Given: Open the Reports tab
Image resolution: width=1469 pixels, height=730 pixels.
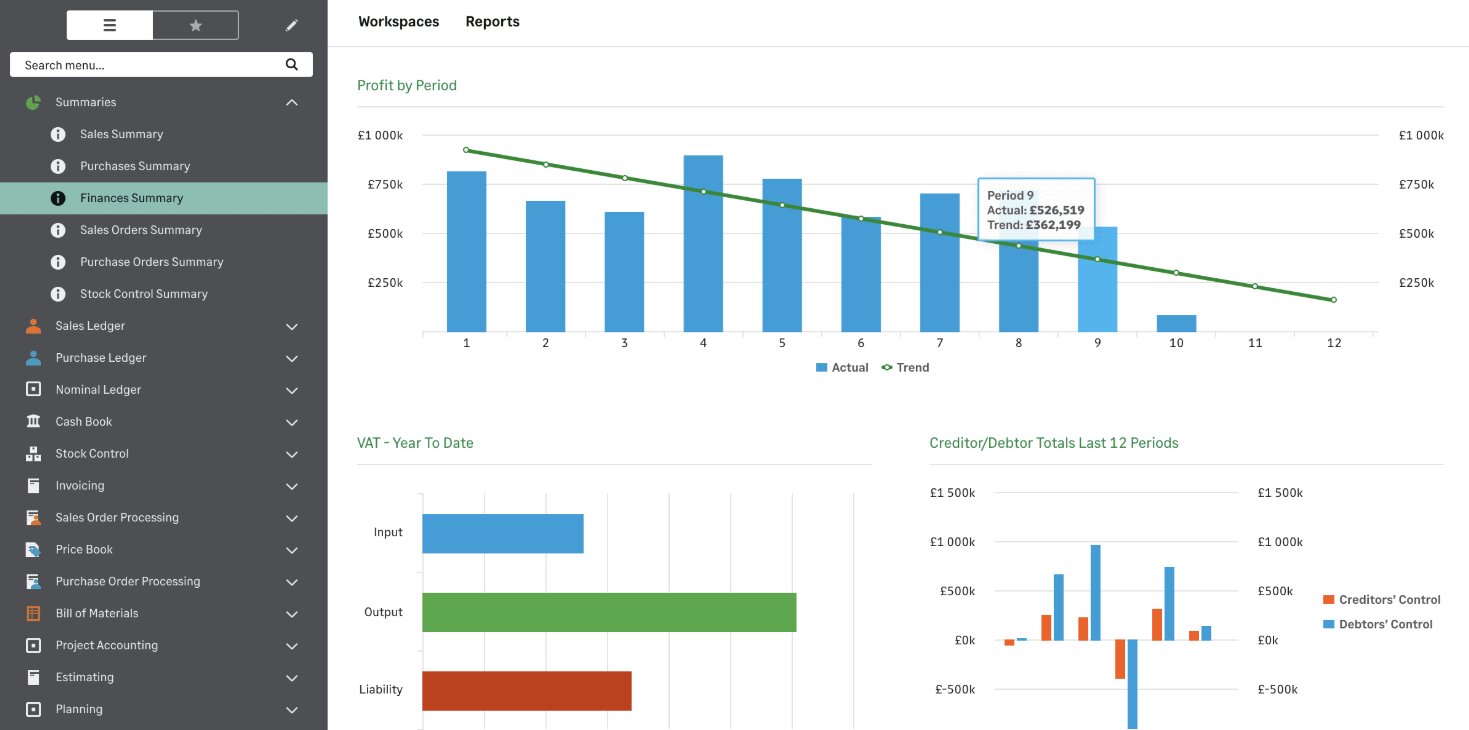Looking at the screenshot, I should (492, 22).
